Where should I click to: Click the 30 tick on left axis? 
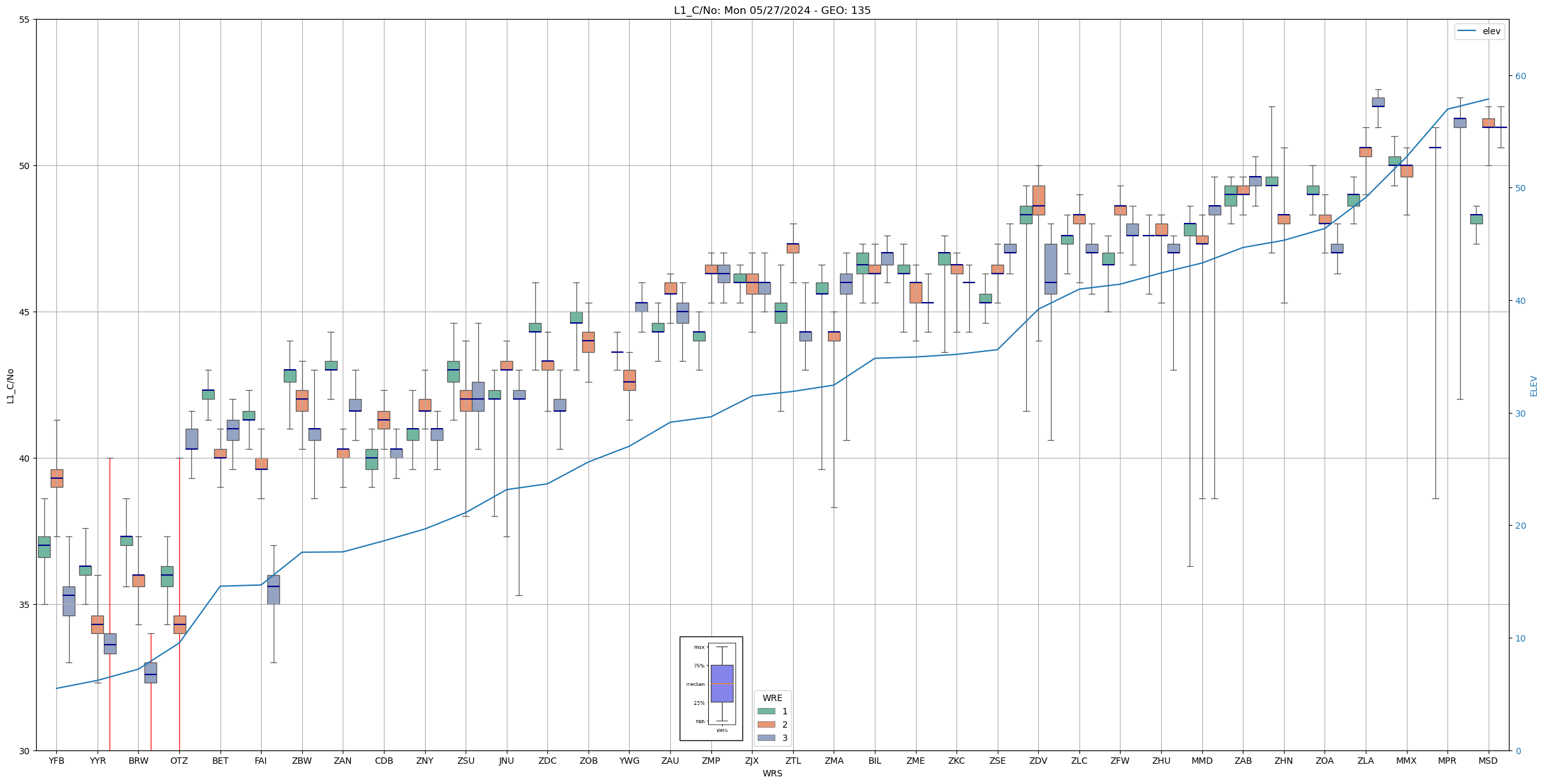25,751
